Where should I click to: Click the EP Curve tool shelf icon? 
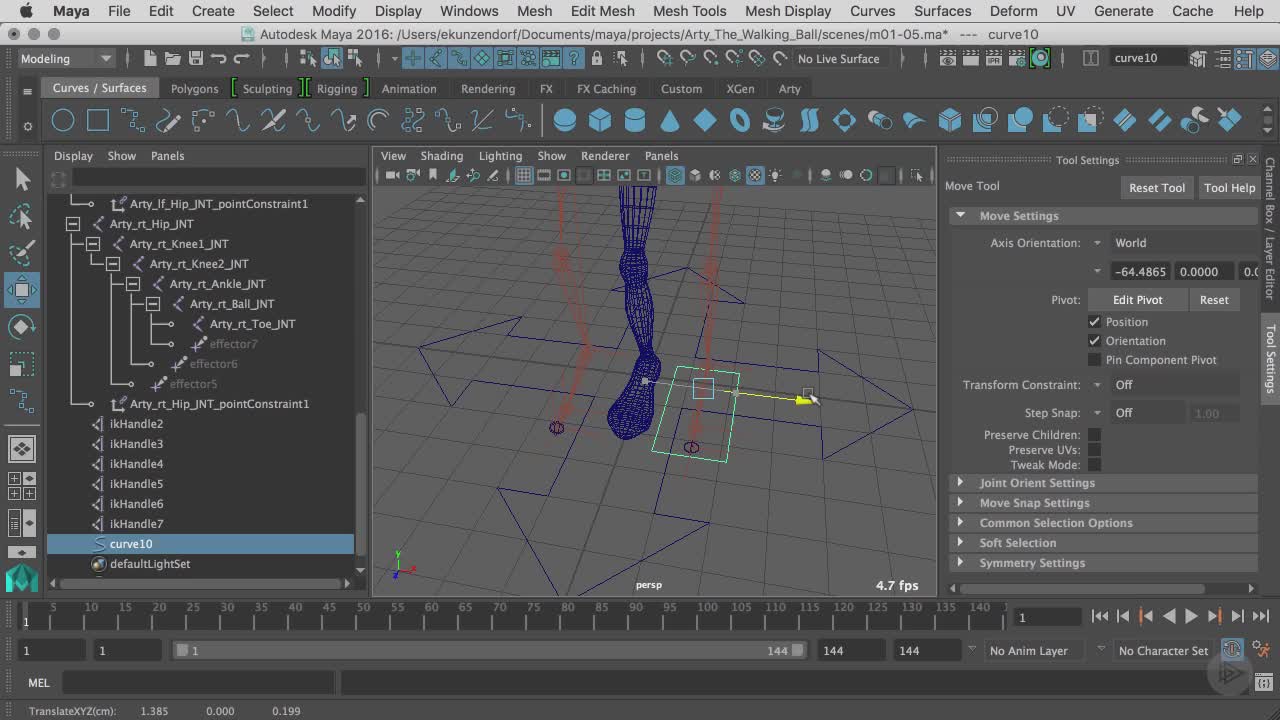click(133, 121)
